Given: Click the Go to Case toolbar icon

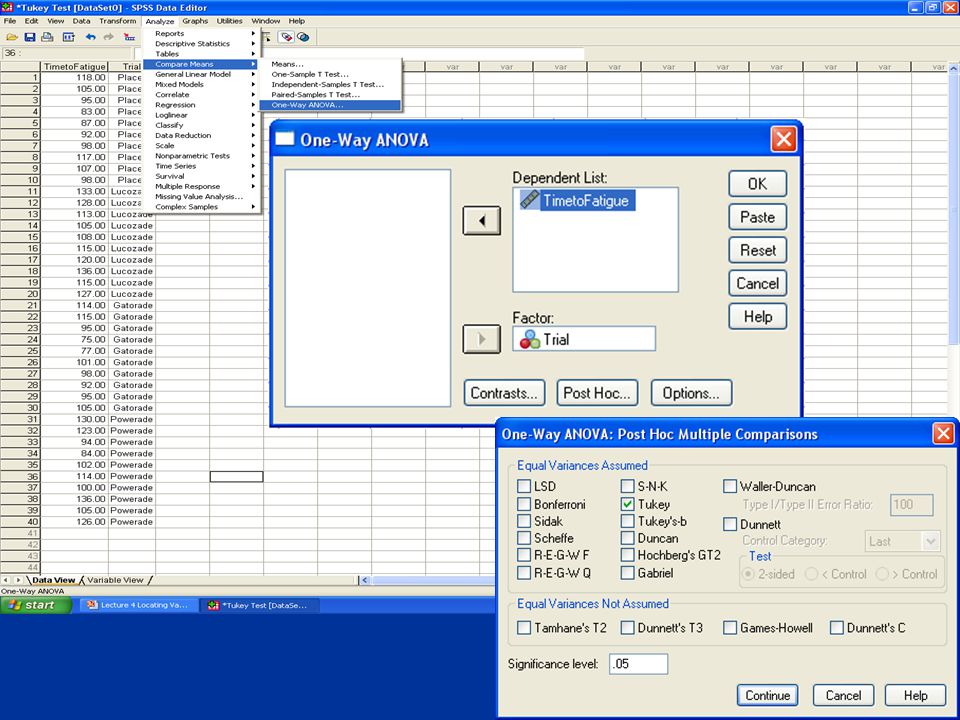Looking at the screenshot, I should [x=129, y=37].
